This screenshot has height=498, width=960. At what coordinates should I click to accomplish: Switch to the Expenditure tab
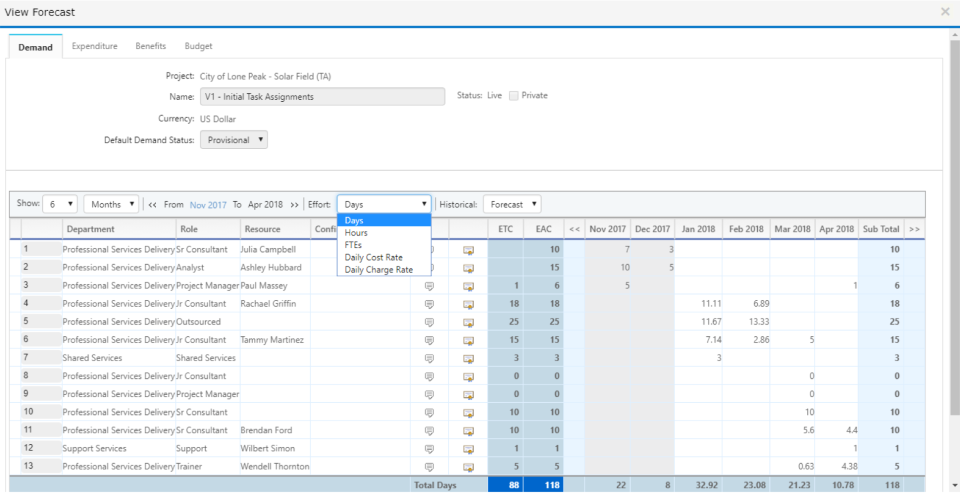tap(94, 46)
